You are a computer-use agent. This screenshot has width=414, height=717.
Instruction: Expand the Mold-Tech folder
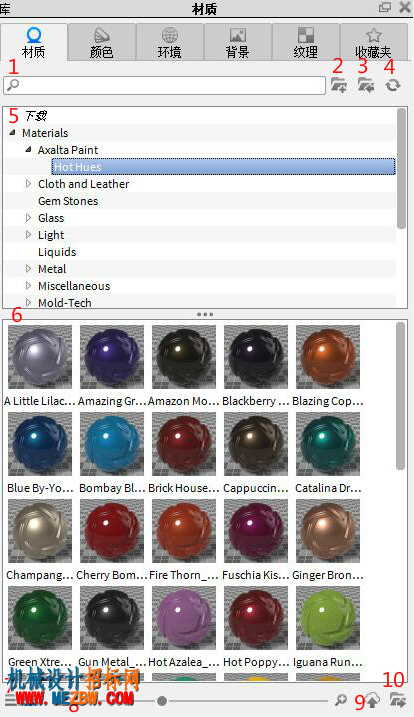point(28,302)
